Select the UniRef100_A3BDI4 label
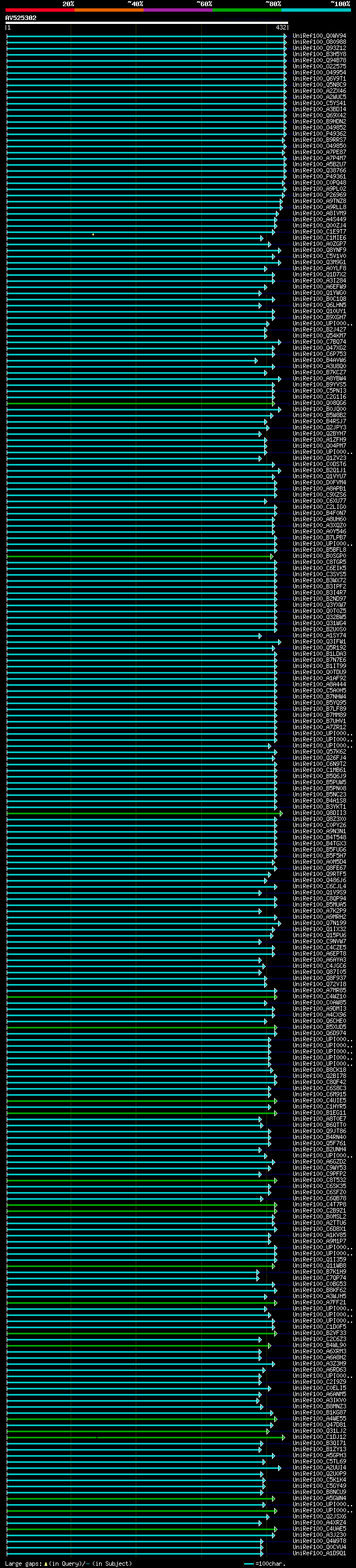This screenshot has height=1568, width=356. [x=319, y=109]
